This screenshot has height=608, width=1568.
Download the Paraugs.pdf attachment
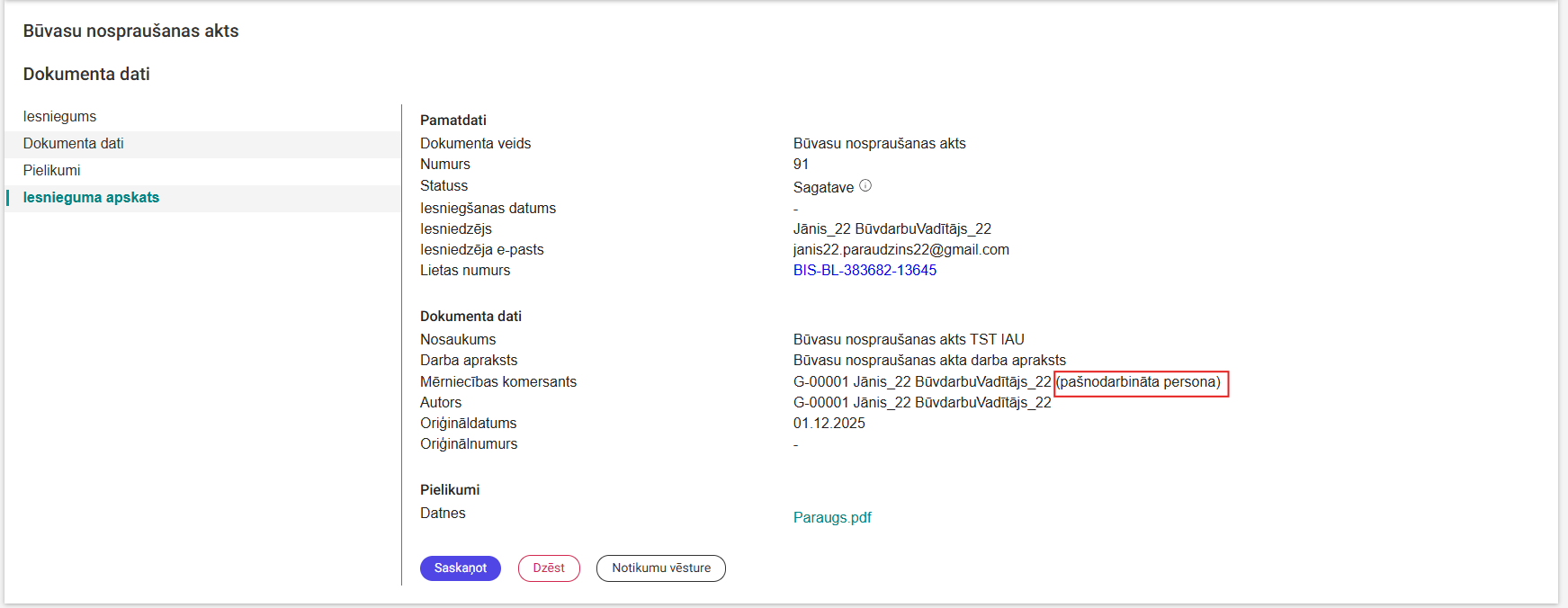point(832,518)
